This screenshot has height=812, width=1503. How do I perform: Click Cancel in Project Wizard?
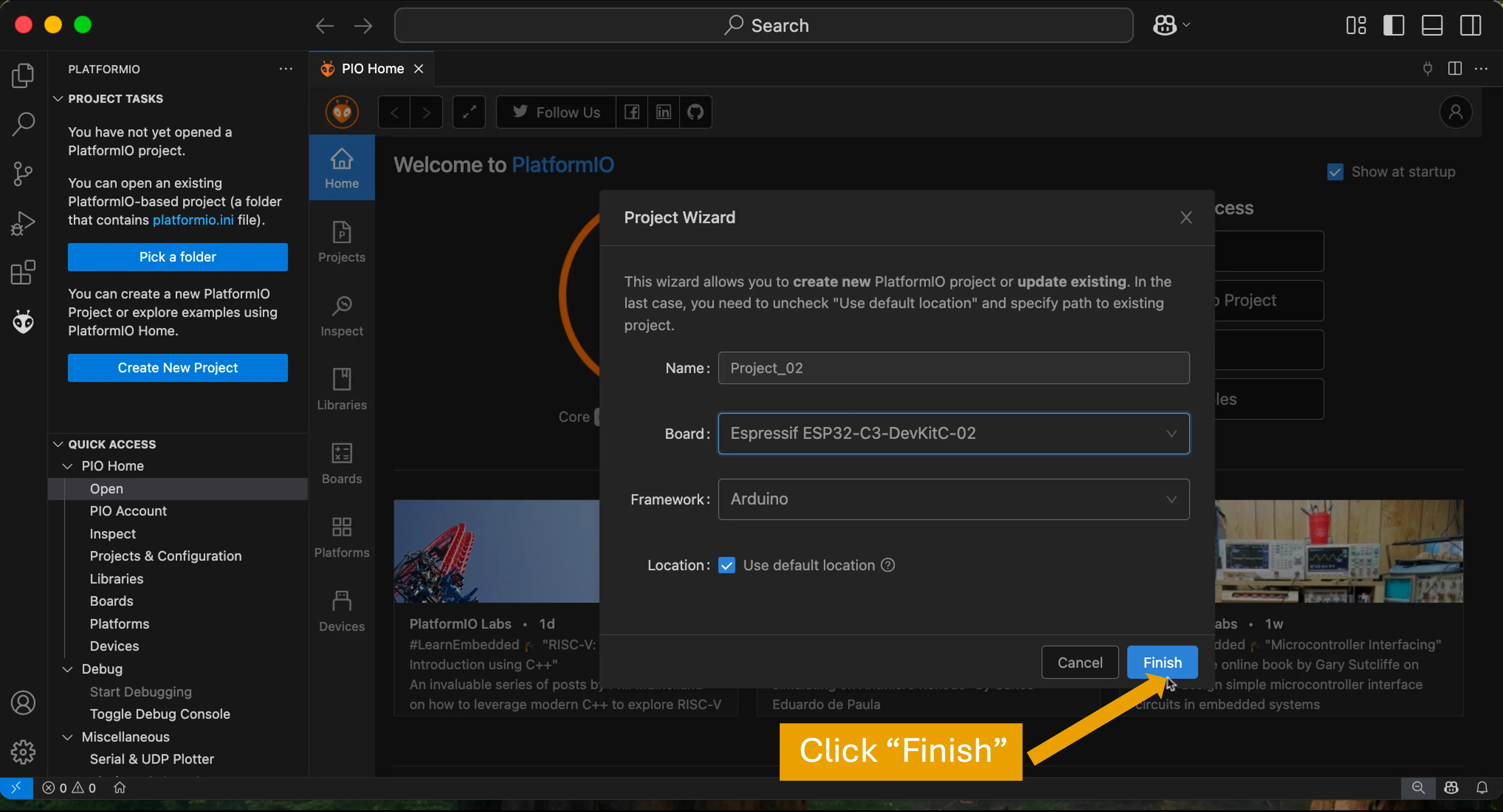pos(1080,662)
